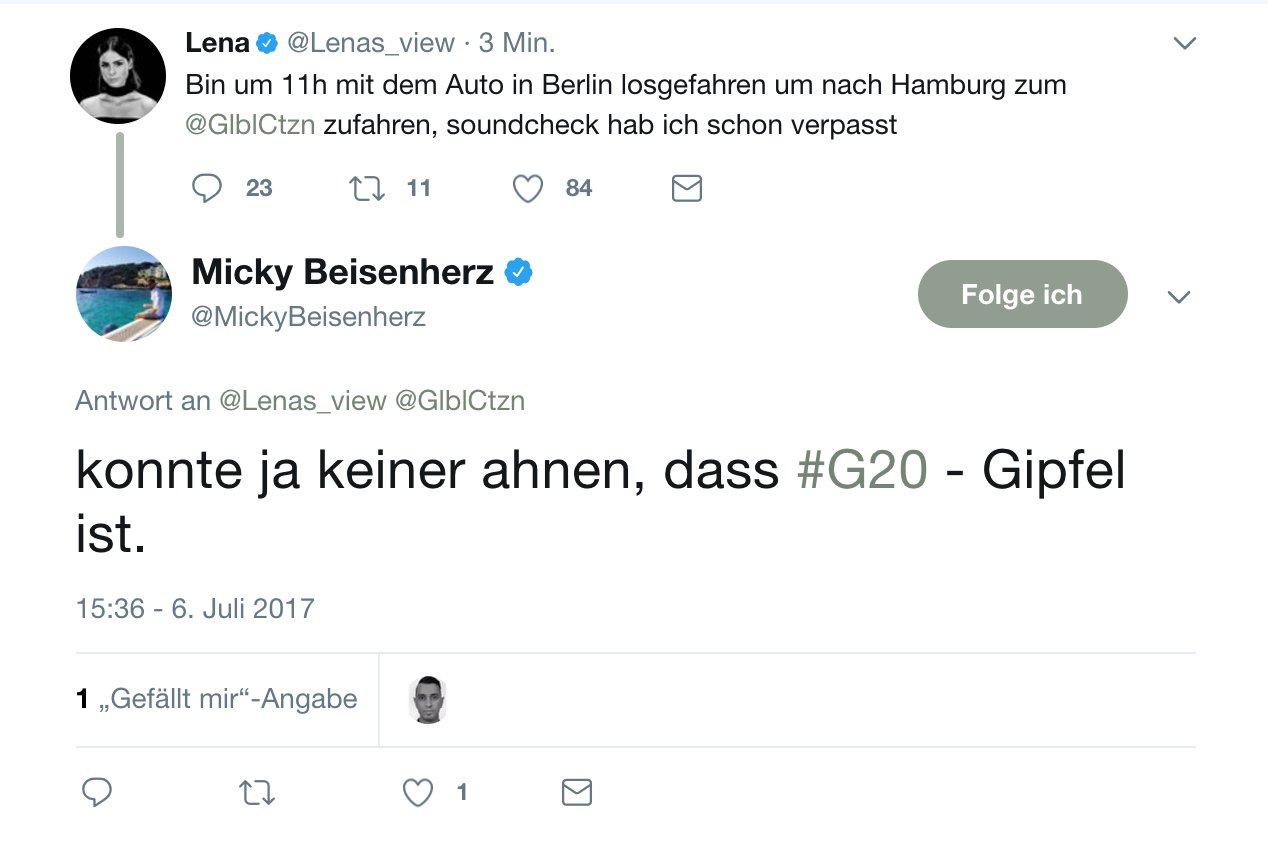Viewport: 1268px width, 868px height.
Task: Open the #G20 hashtag link
Action: click(x=861, y=472)
